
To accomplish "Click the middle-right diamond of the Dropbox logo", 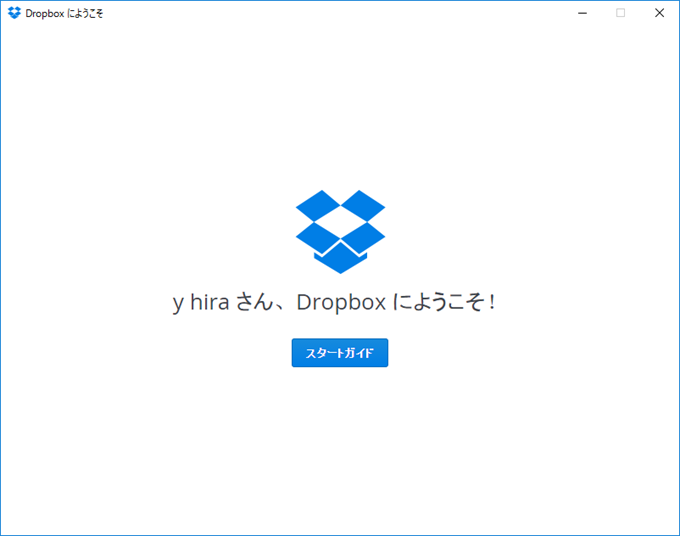I will 363,236.
